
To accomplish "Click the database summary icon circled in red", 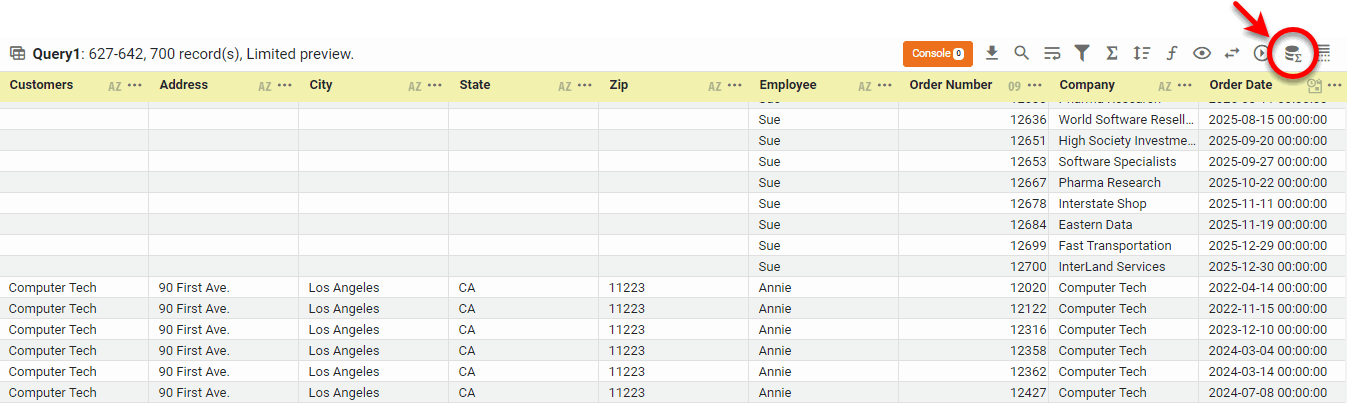I will (1293, 54).
